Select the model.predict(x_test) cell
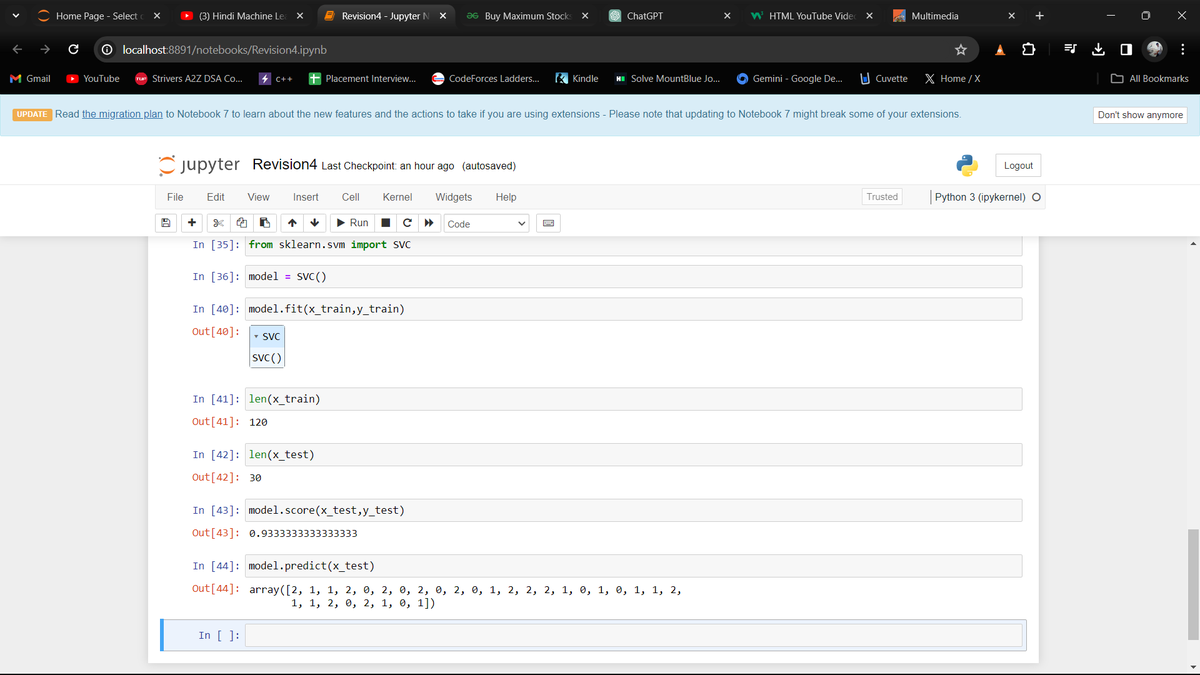This screenshot has width=1200, height=675. [634, 567]
